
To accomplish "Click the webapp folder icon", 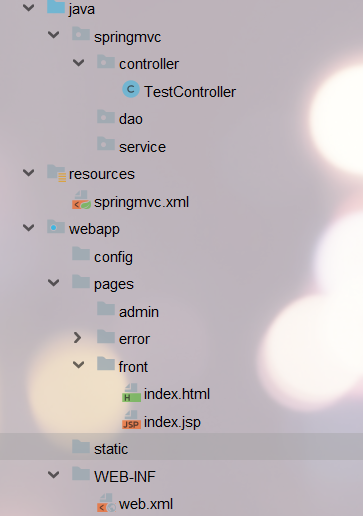I will 56,227.
